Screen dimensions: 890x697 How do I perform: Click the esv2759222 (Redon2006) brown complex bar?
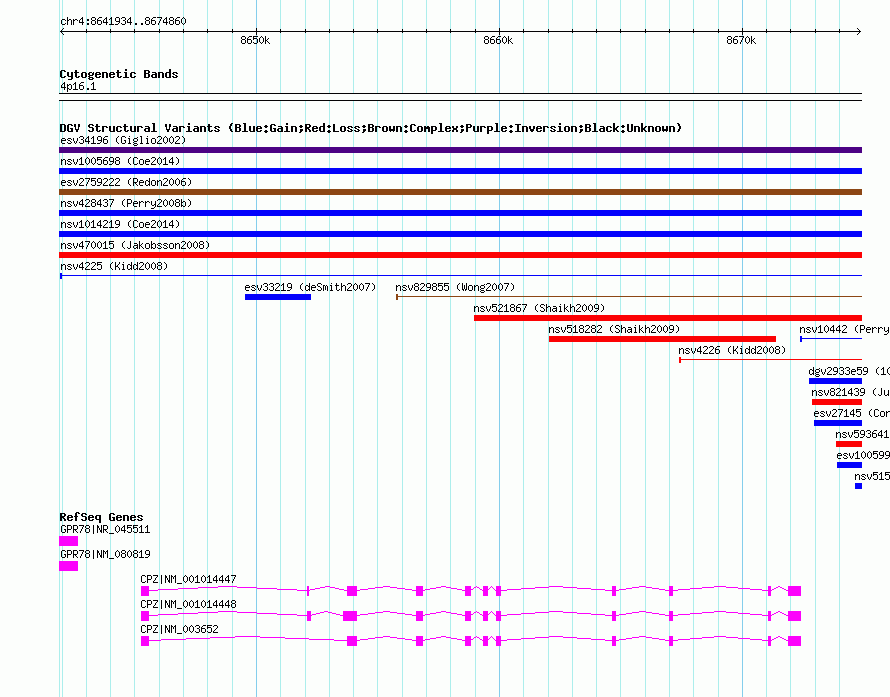[x=460, y=192]
